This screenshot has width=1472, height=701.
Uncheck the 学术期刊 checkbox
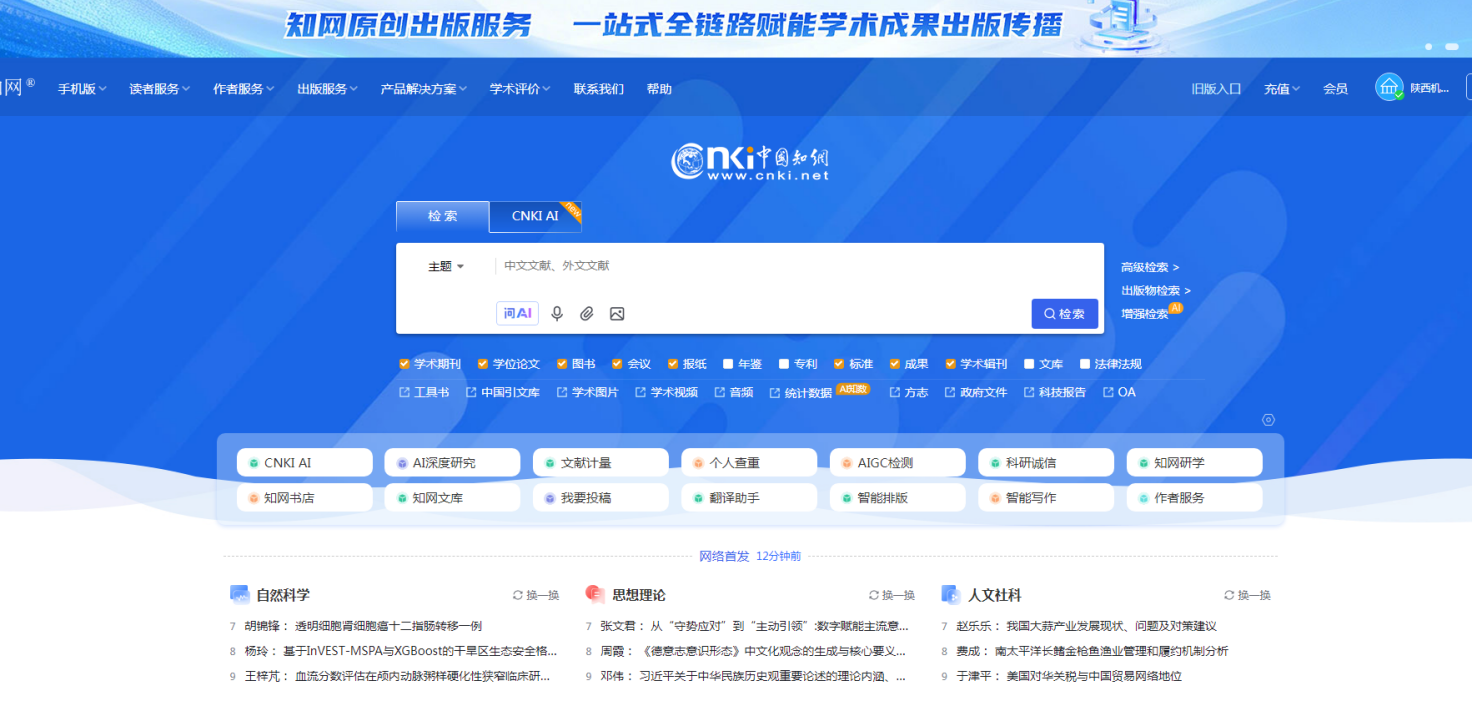(404, 364)
